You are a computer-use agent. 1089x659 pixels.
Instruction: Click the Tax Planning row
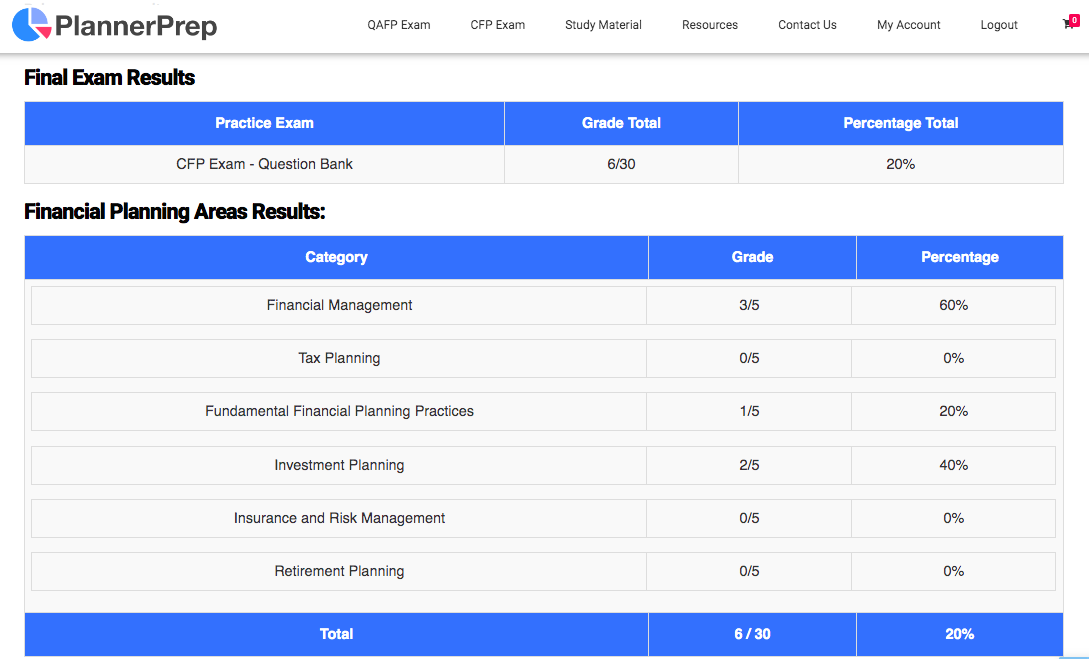(338, 358)
